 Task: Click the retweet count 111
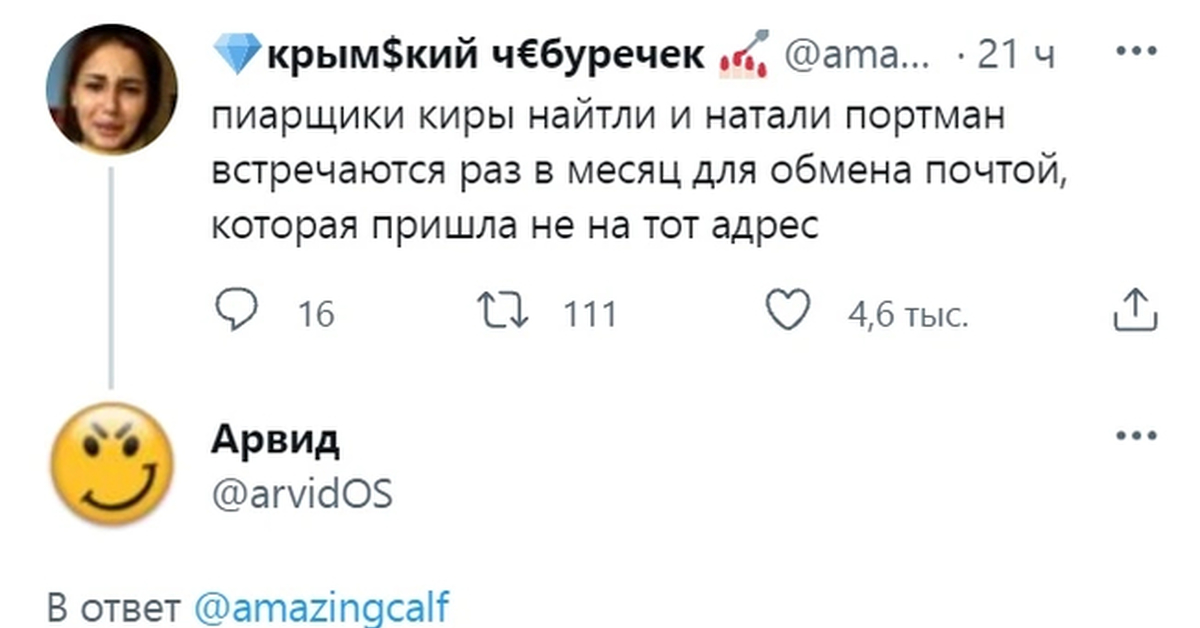coord(590,315)
